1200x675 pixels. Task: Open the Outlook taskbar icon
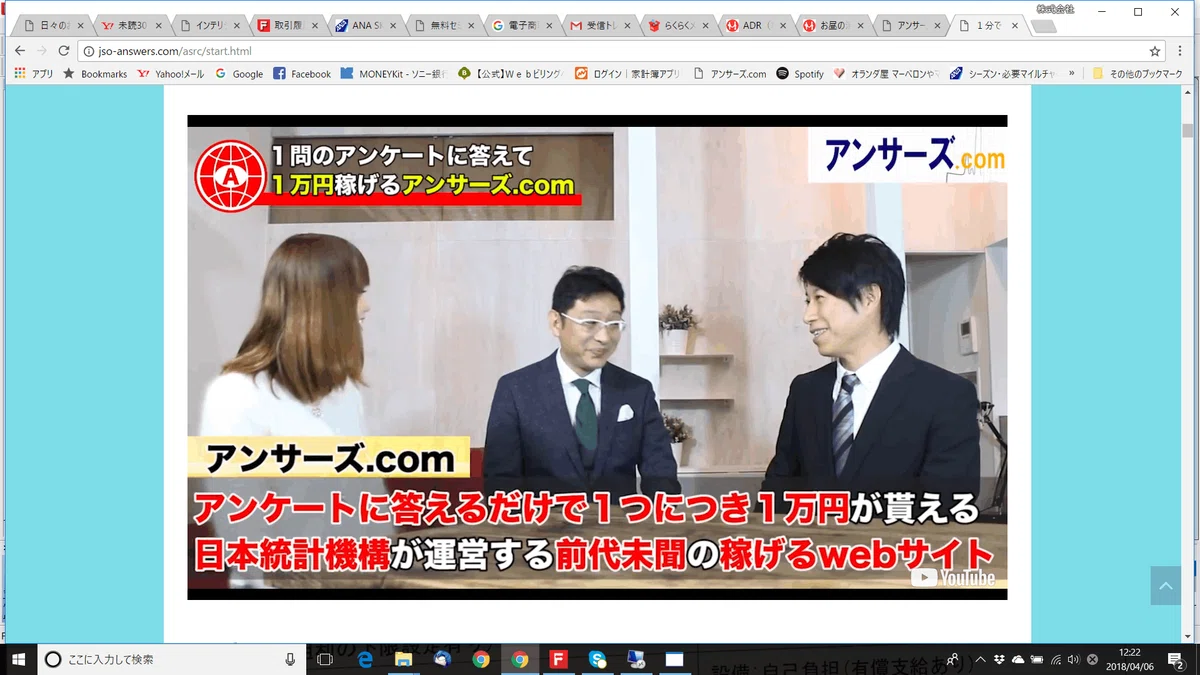tap(442, 659)
